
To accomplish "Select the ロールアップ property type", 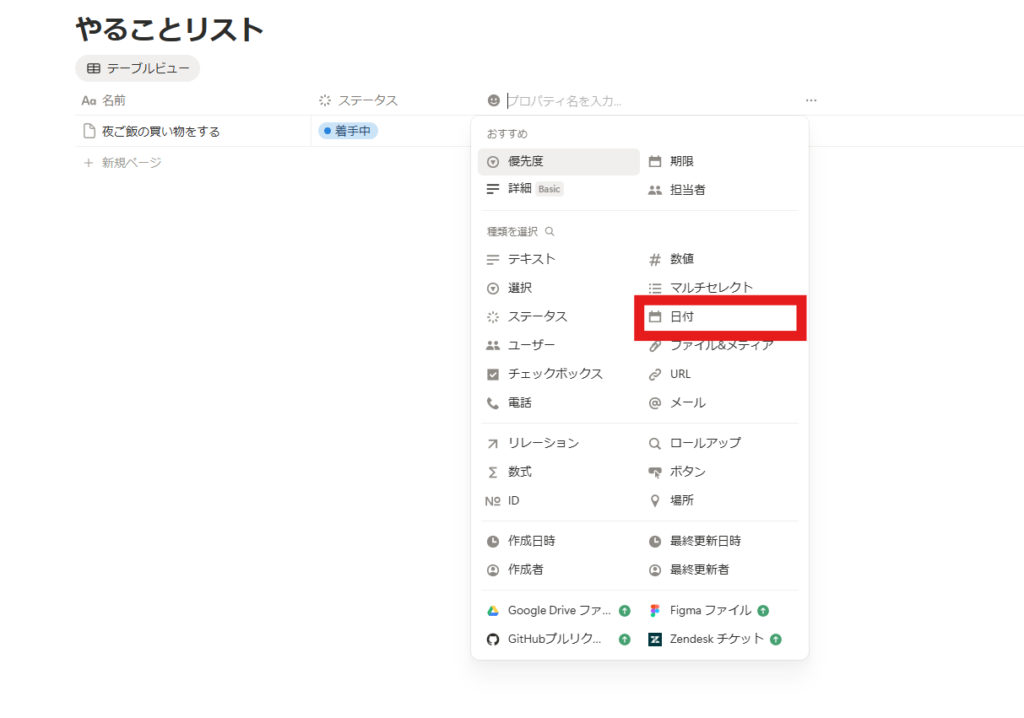I will coord(705,443).
